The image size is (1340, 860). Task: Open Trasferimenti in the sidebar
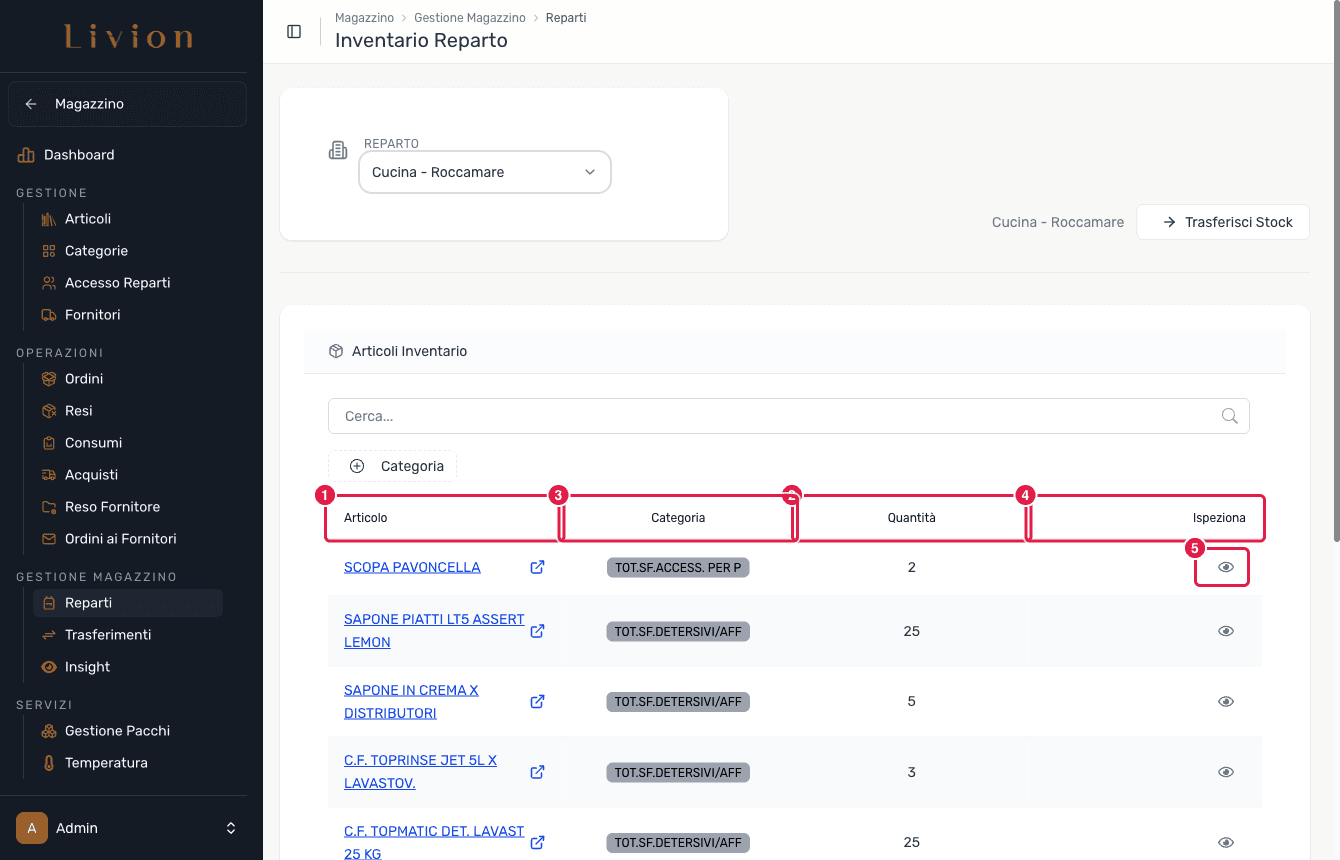pyautogui.click(x=108, y=635)
